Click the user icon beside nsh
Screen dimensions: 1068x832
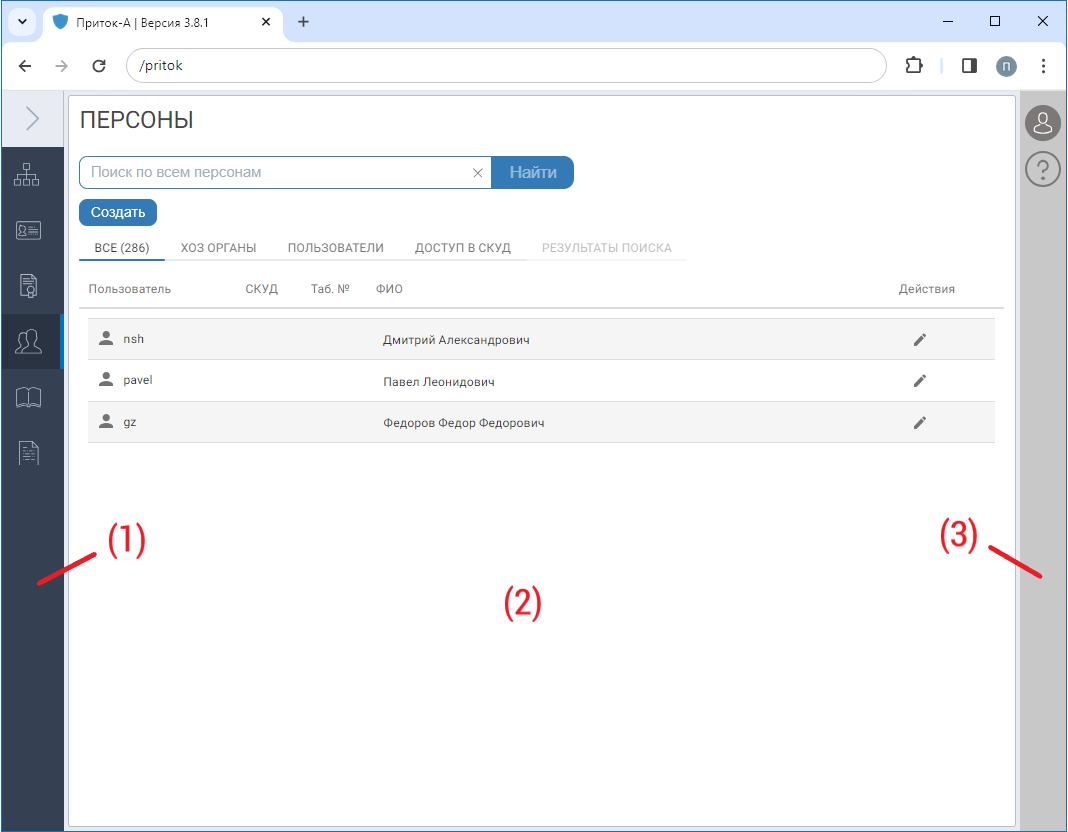coord(106,338)
